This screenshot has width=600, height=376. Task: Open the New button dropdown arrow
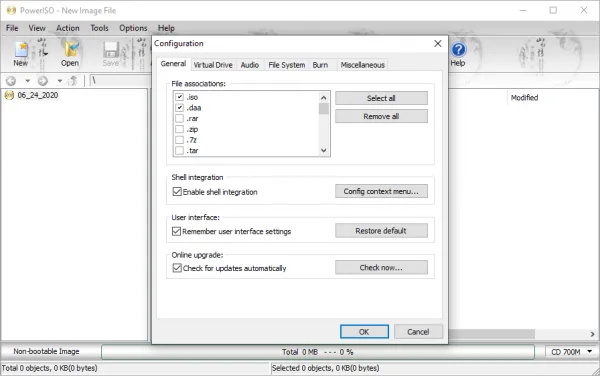tap(45, 54)
